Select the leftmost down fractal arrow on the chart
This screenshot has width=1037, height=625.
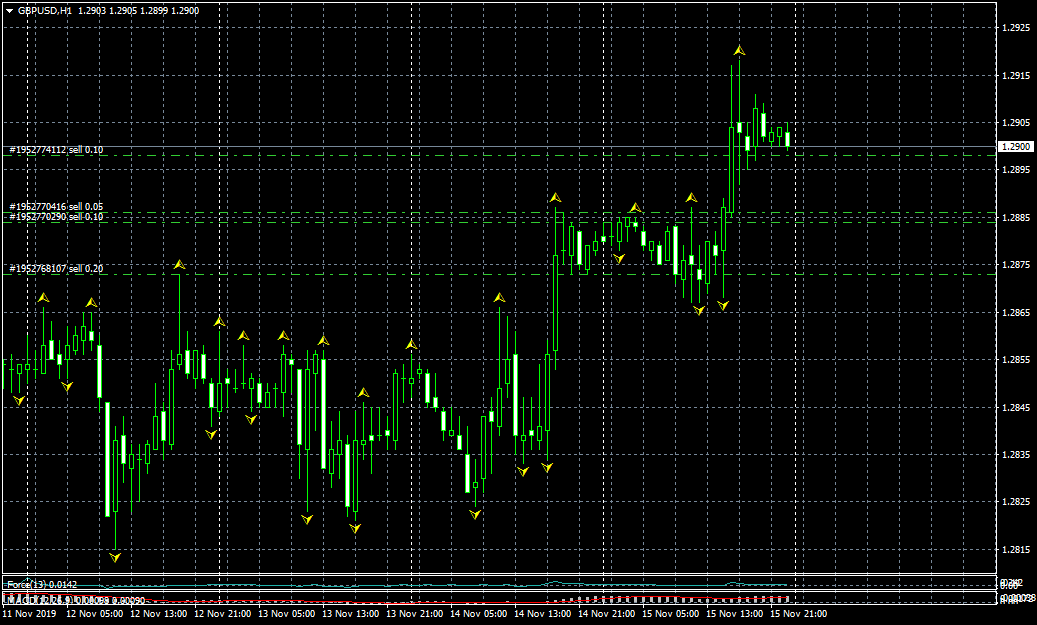click(18, 400)
